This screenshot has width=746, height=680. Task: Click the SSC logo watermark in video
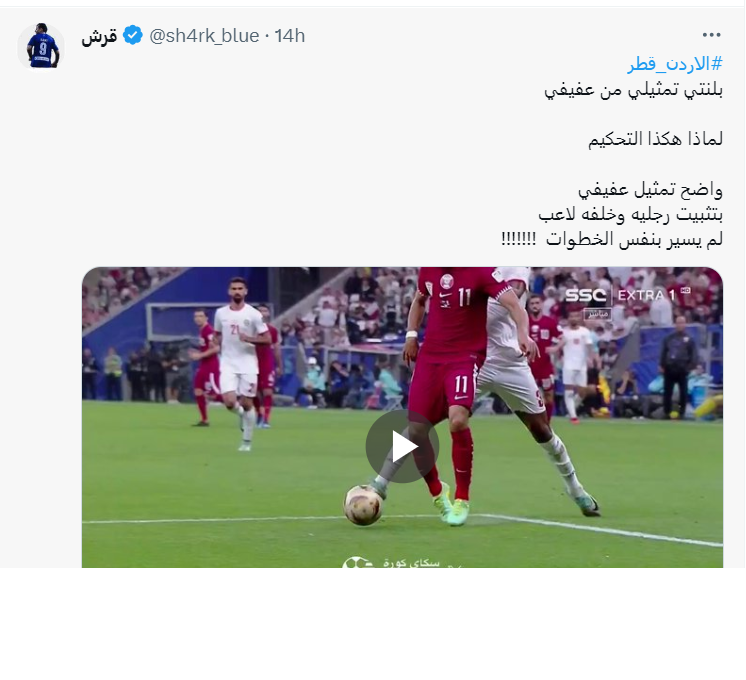[585, 296]
